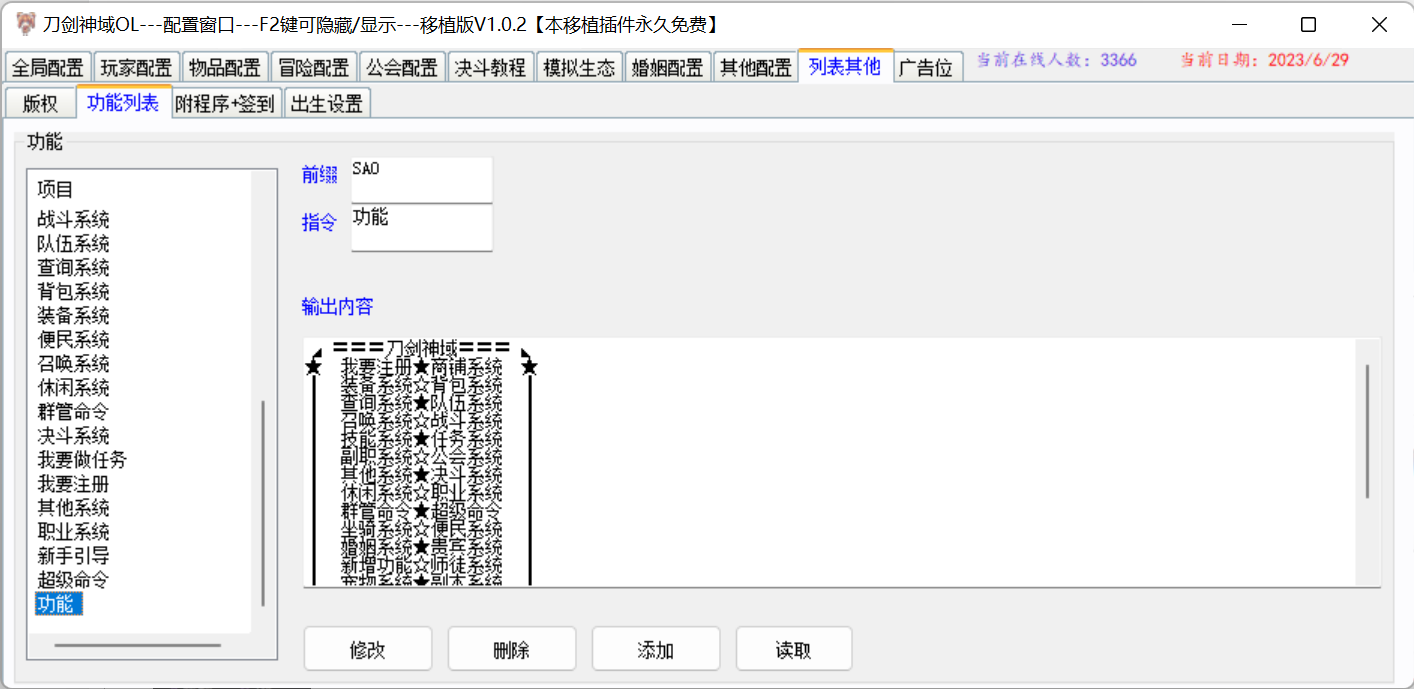
Task: Focus the 指令 input field
Action: [422, 228]
